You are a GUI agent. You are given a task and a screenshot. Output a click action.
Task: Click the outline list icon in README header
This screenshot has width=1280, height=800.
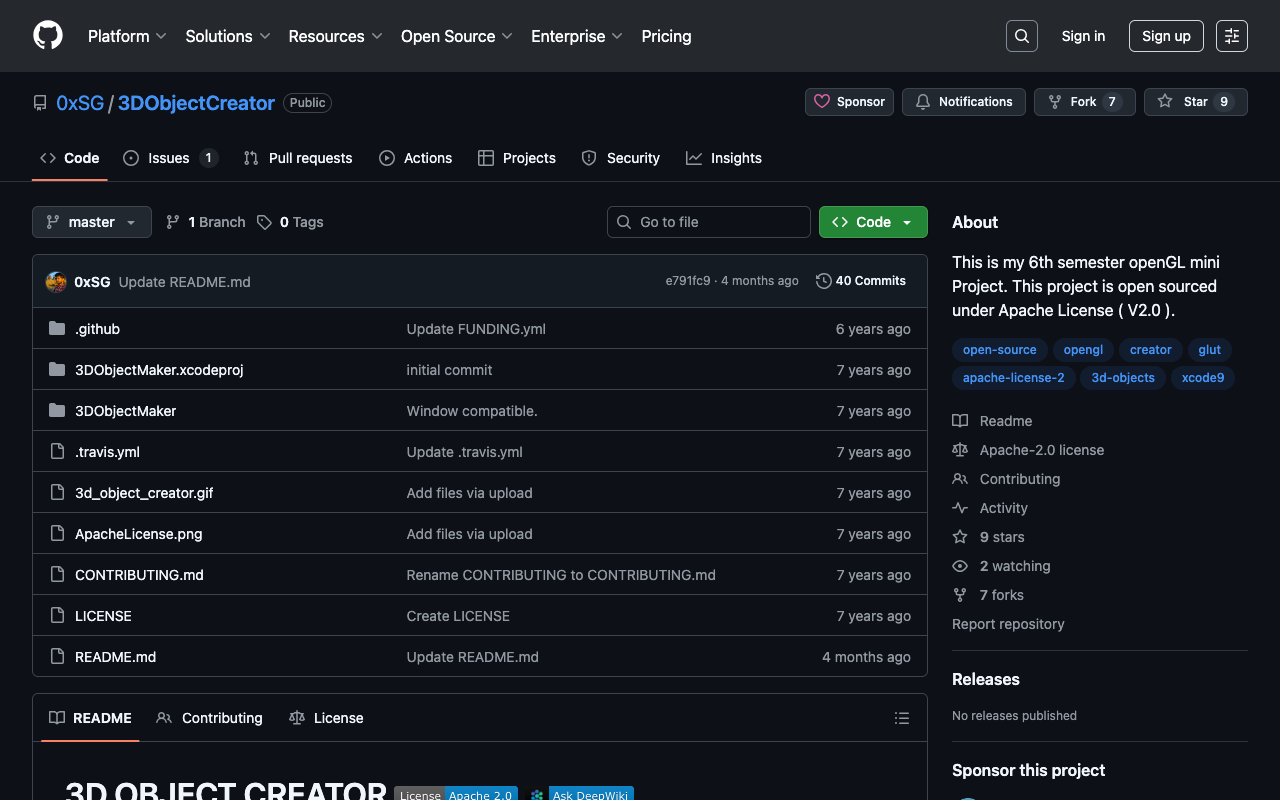(x=901, y=718)
